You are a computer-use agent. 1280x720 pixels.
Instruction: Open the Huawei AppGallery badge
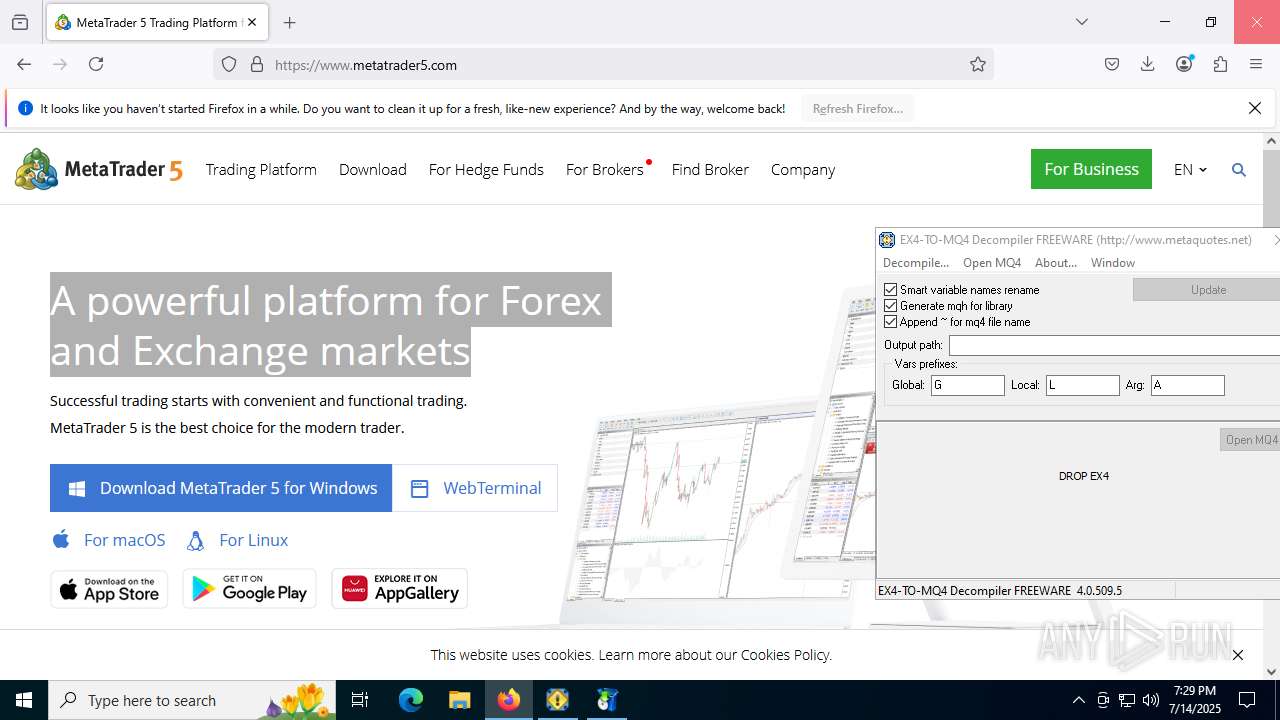(x=400, y=589)
